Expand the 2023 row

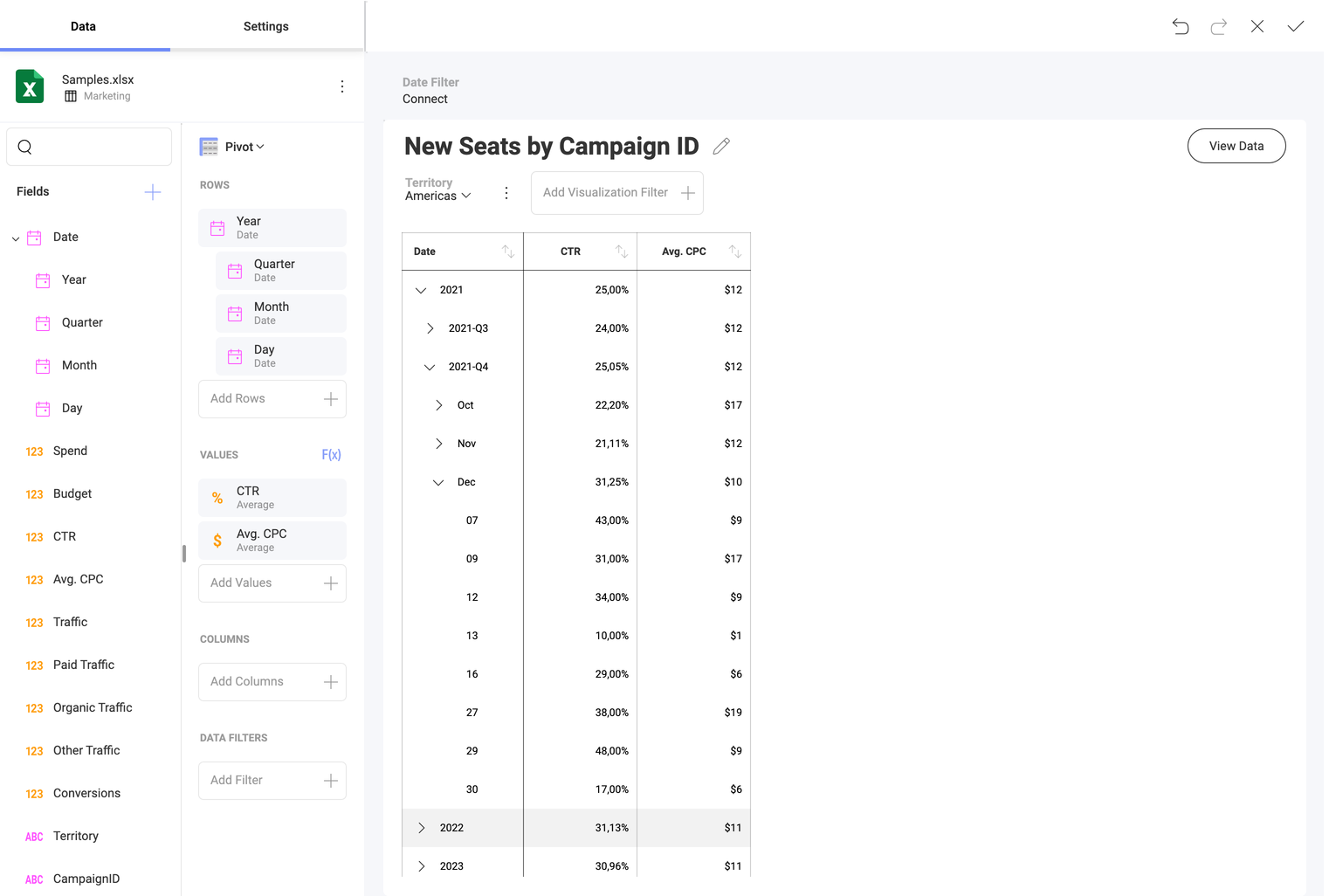point(421,866)
